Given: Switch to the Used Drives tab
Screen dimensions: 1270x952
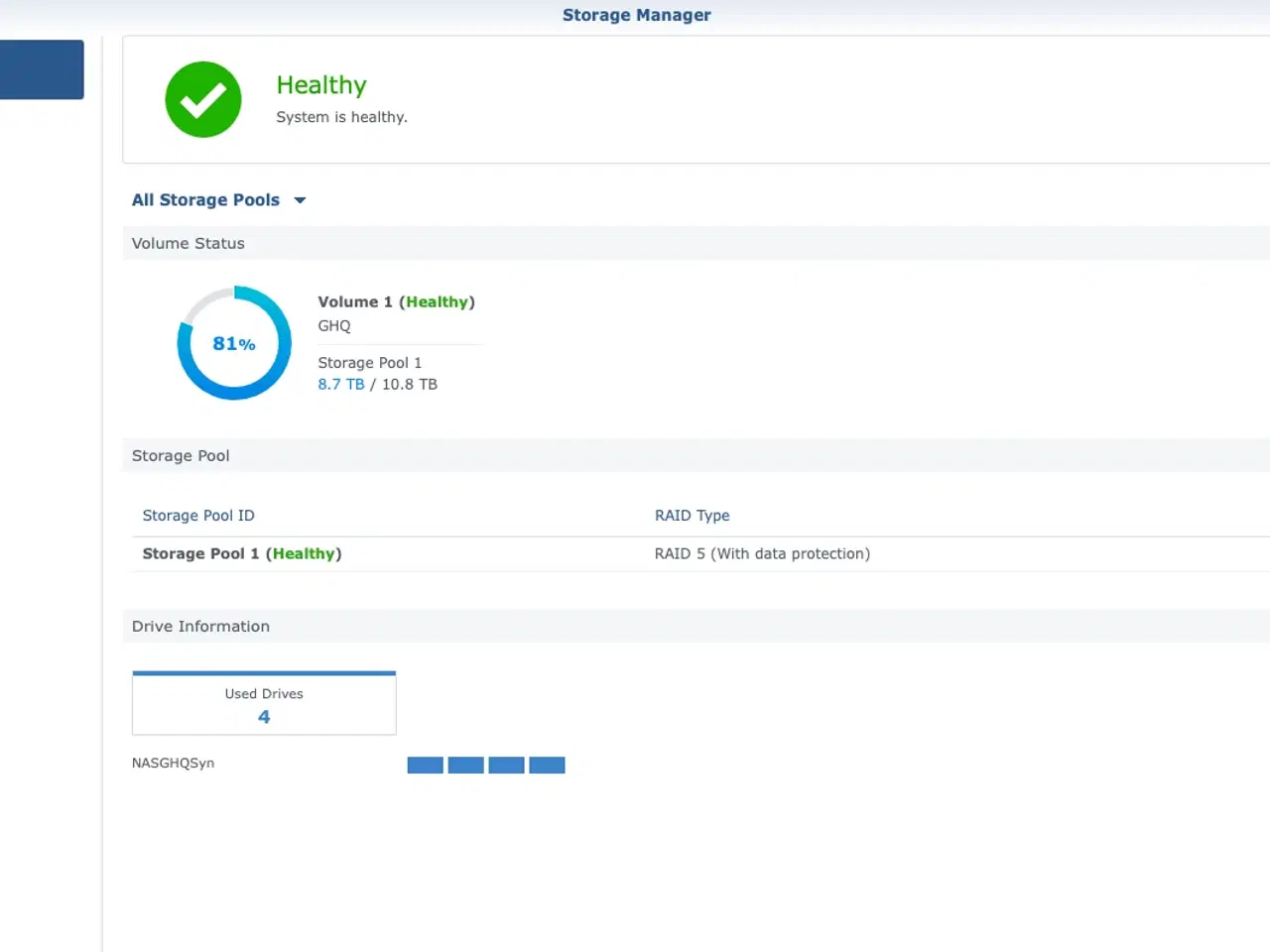Looking at the screenshot, I should point(263,704).
